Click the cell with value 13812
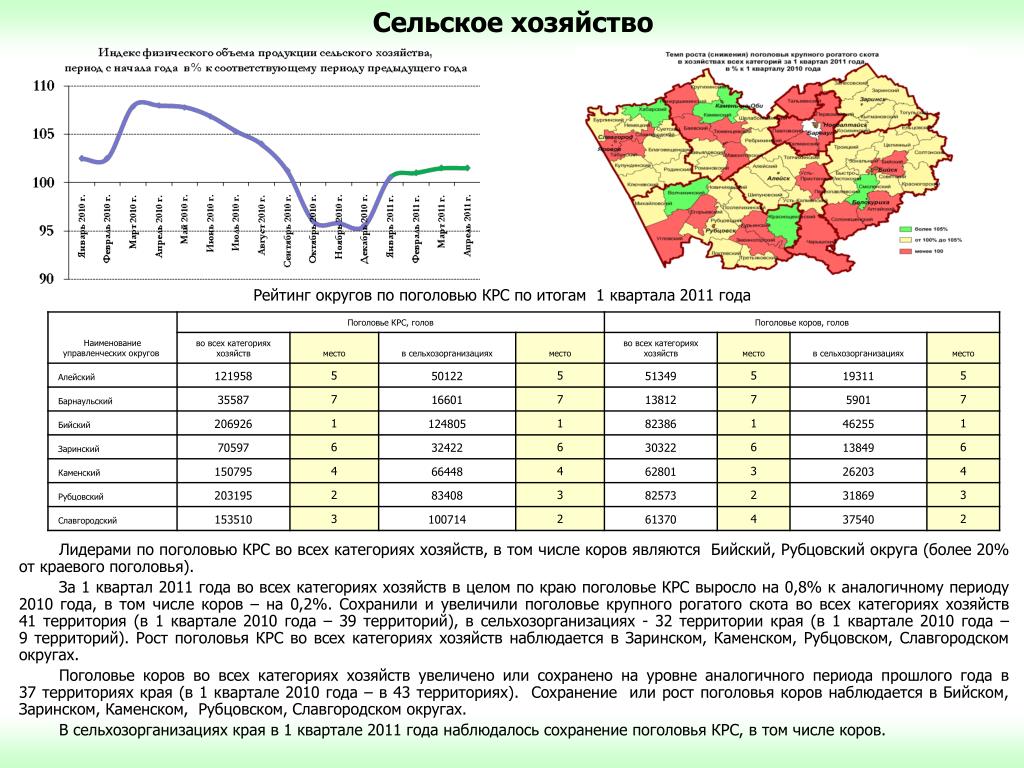1024x768 pixels. pyautogui.click(x=660, y=400)
